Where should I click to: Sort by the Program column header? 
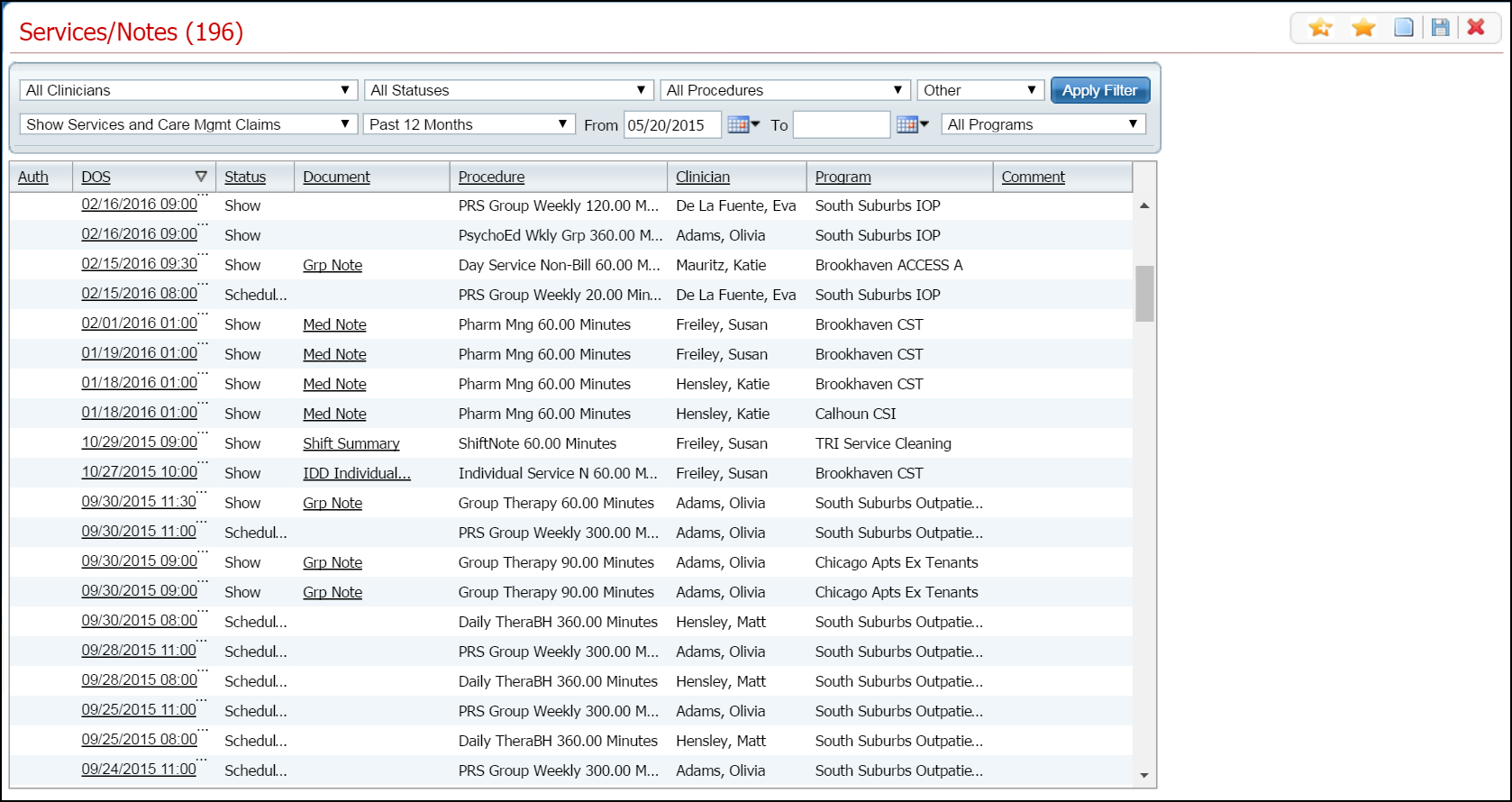point(843,177)
